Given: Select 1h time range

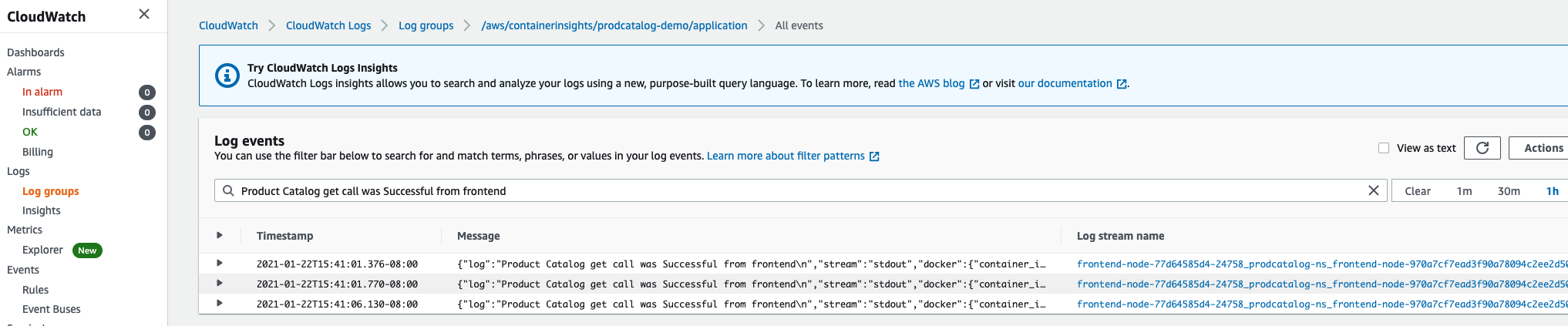Looking at the screenshot, I should (1552, 191).
